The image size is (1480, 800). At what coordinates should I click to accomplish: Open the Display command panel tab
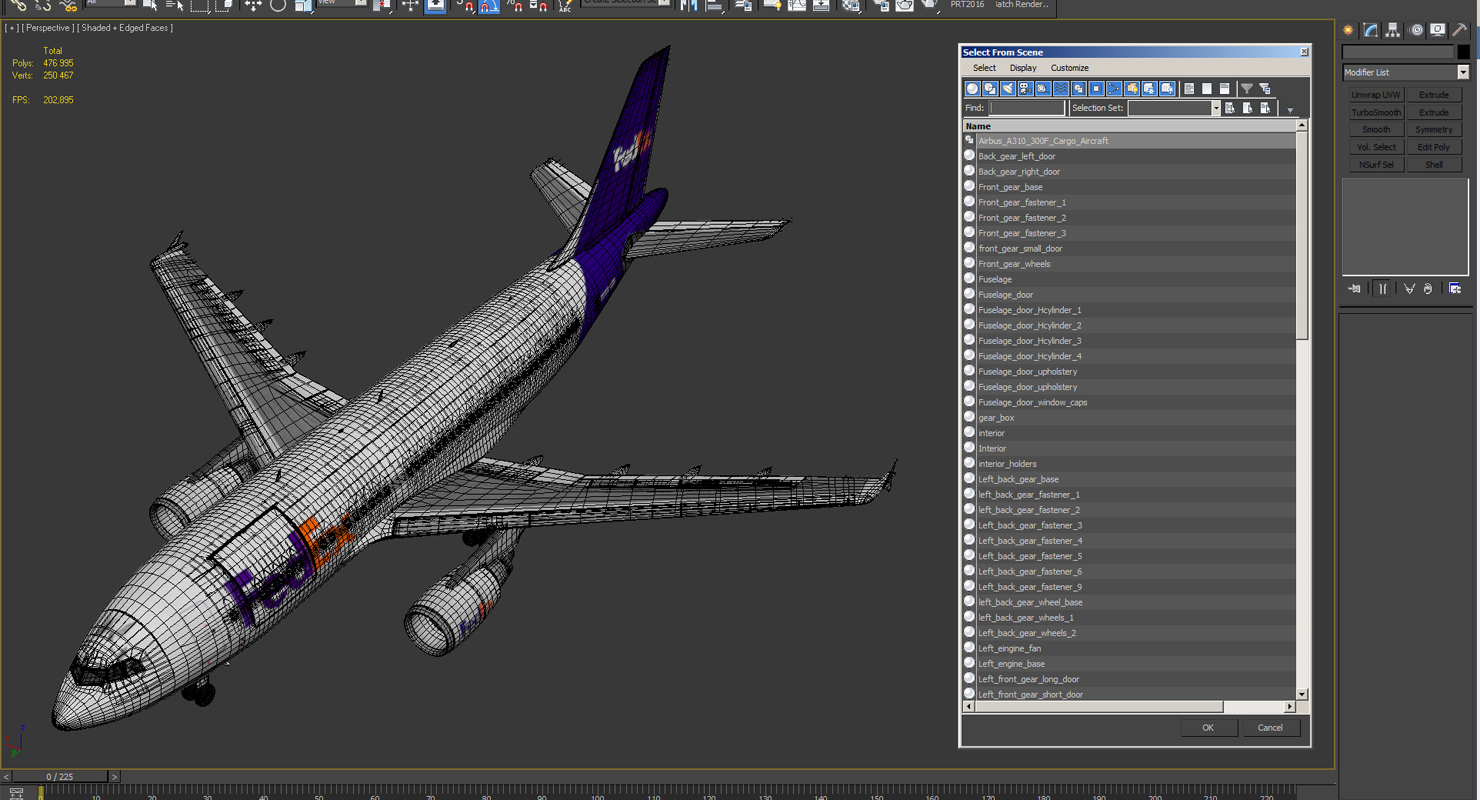[x=1438, y=30]
